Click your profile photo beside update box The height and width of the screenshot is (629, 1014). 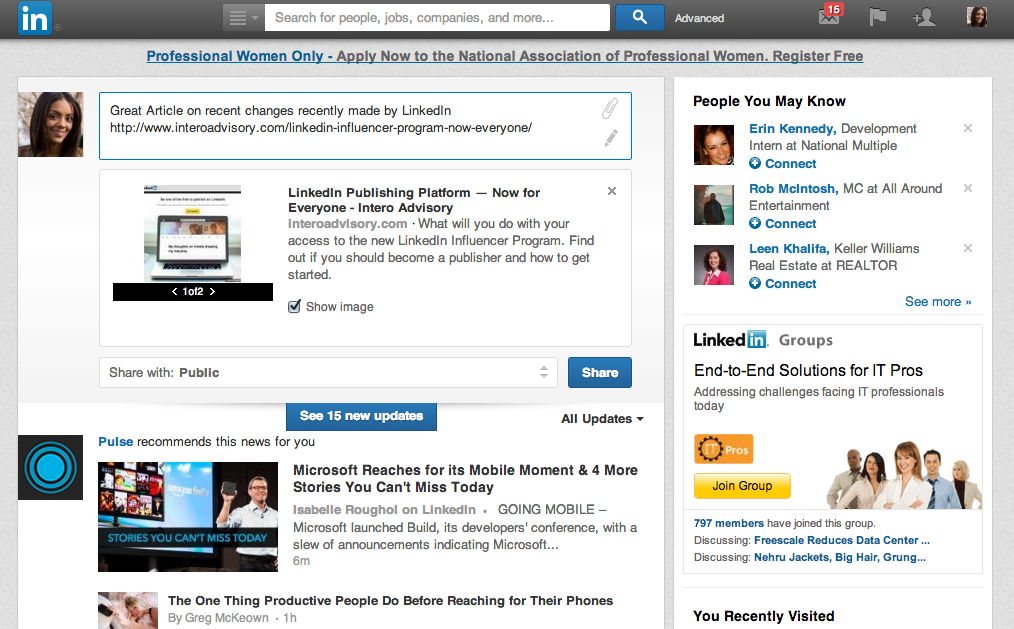point(50,124)
